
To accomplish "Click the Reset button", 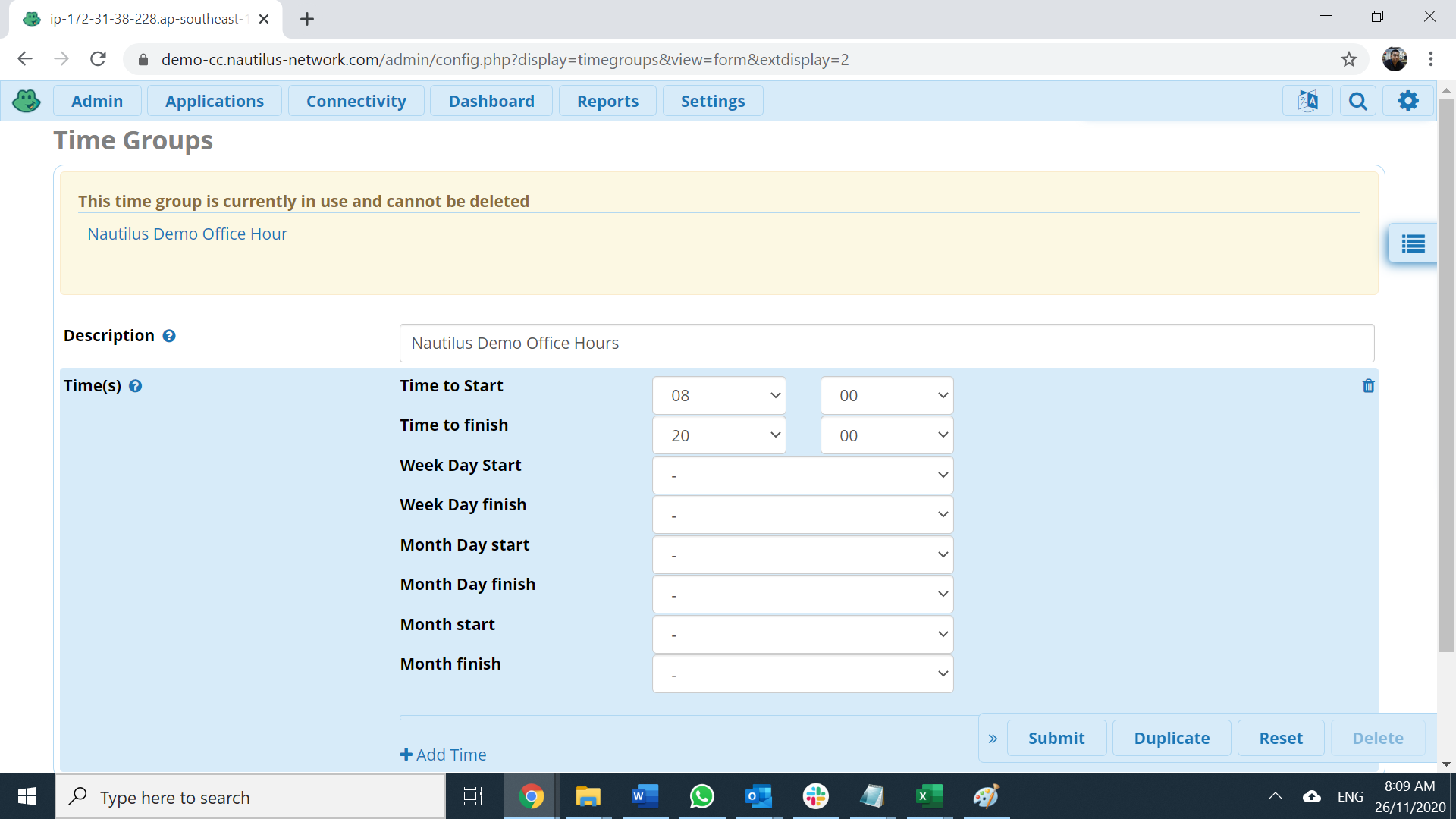I will (1281, 739).
